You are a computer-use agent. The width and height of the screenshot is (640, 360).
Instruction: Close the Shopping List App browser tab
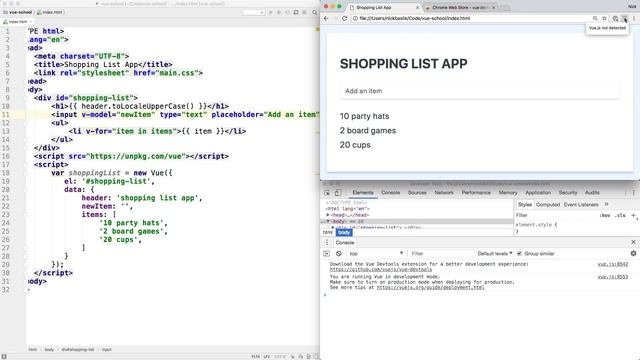pyautogui.click(x=417, y=7)
